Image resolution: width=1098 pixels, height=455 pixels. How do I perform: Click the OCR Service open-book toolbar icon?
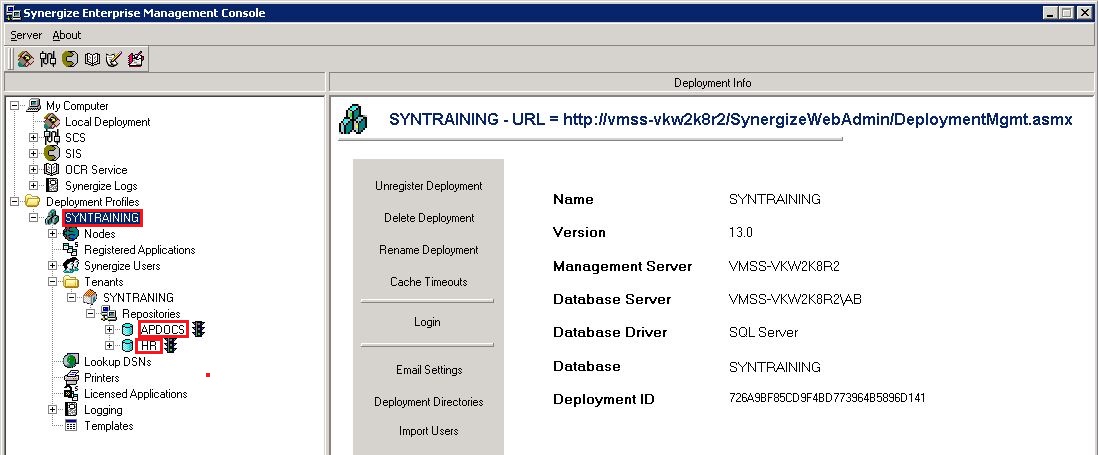point(92,60)
